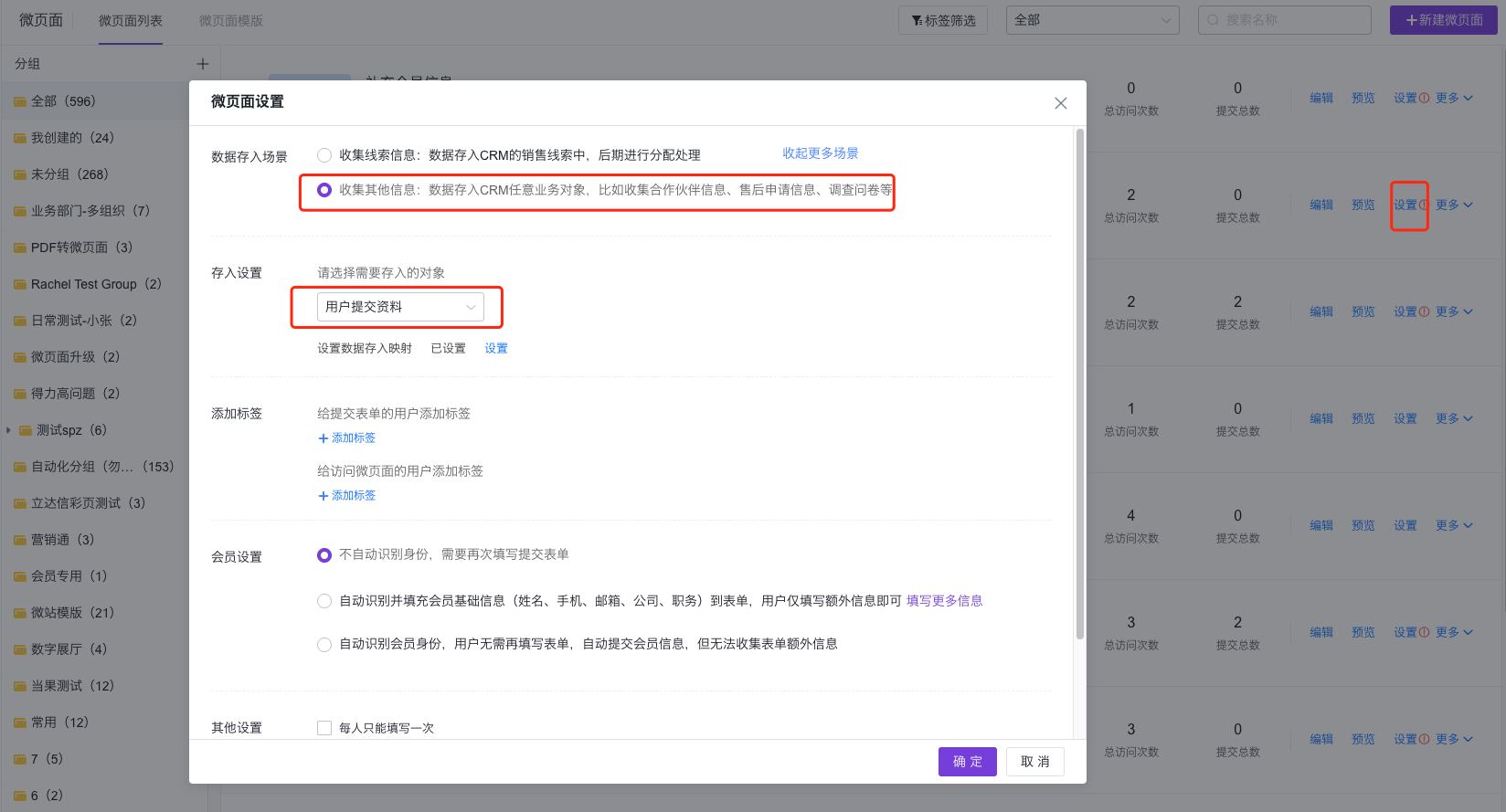Click the 确定 confirm button

click(x=967, y=762)
